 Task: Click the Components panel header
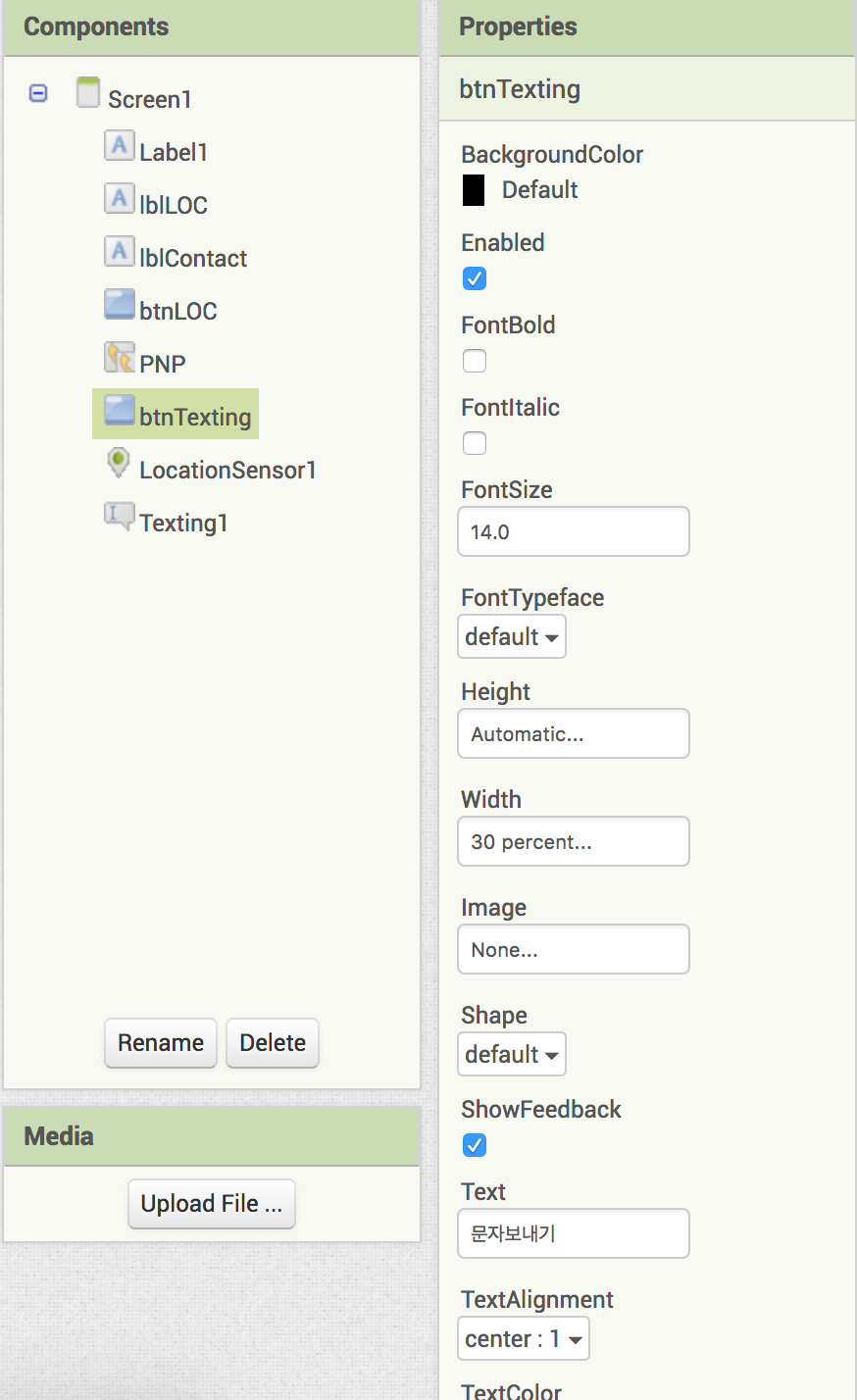click(x=212, y=27)
